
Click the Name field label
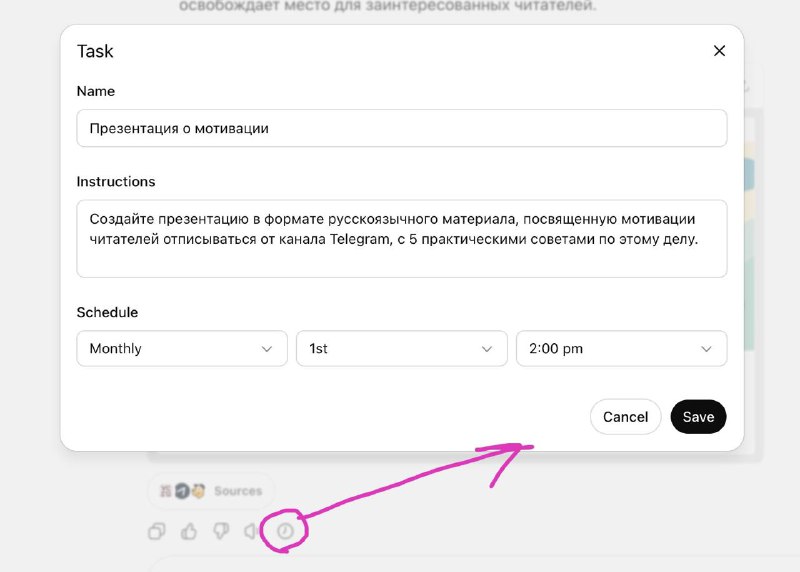(x=96, y=91)
